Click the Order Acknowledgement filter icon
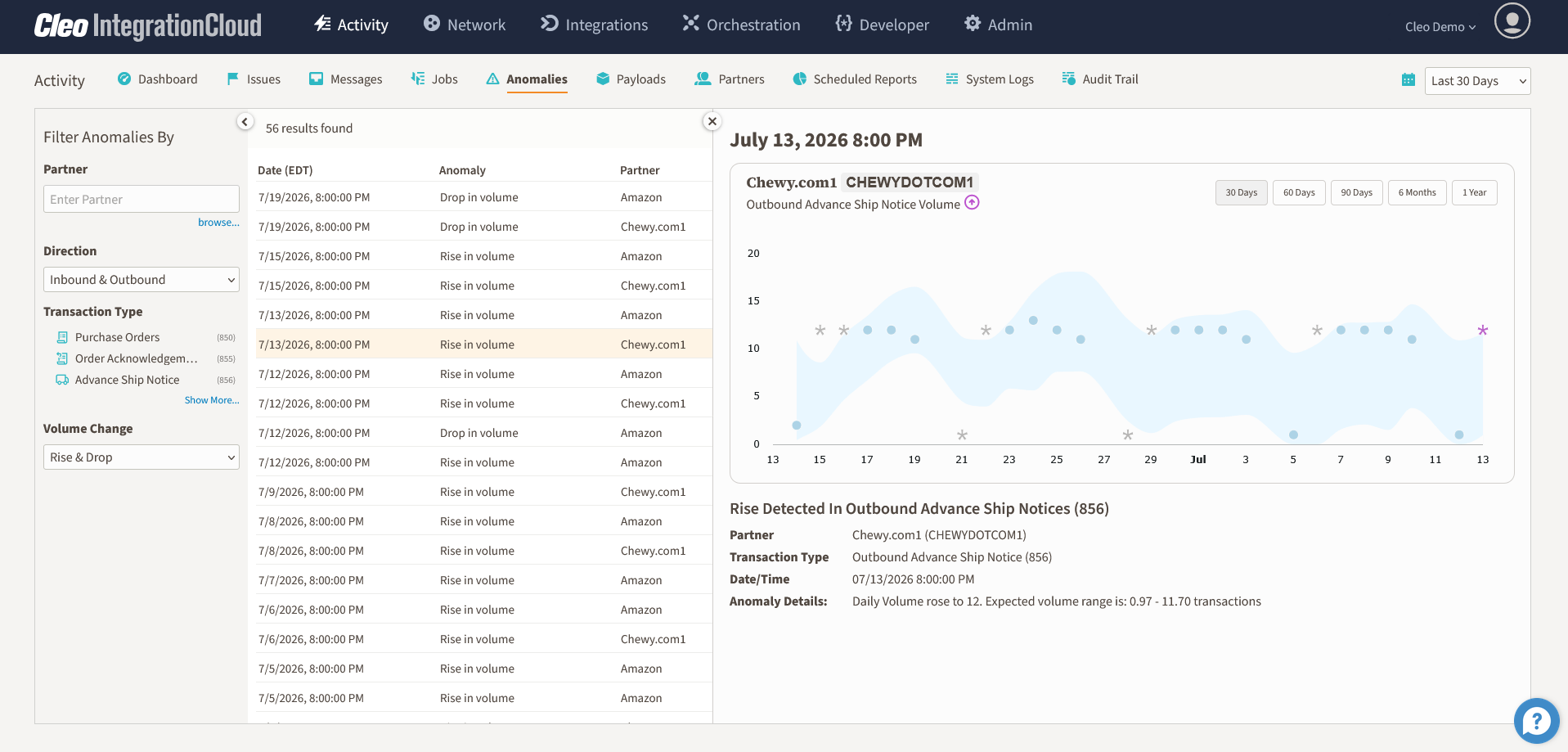 pyautogui.click(x=62, y=358)
